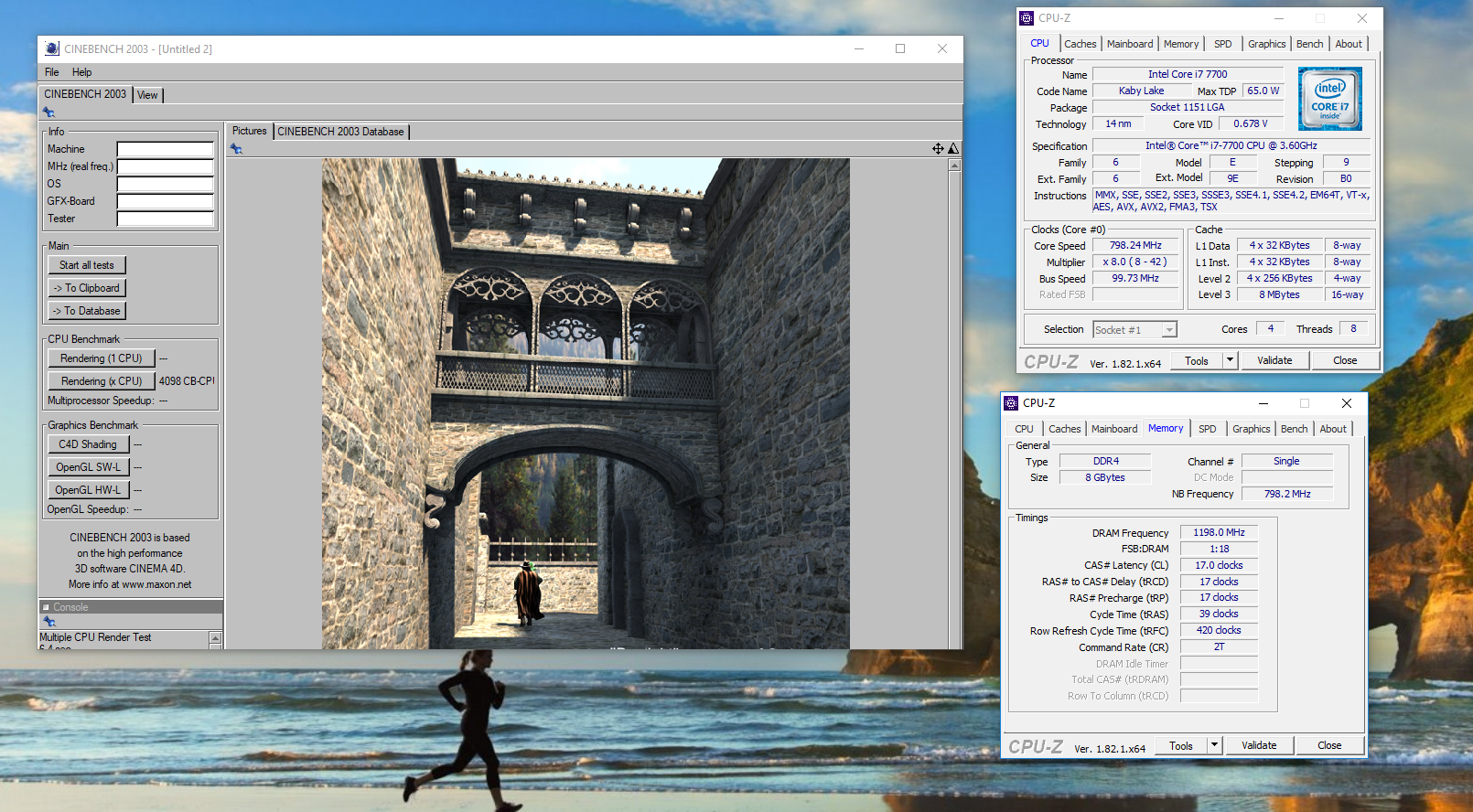Switch to Memory tab in upper CPU-Z window
The image size is (1473, 812).
(x=1181, y=44)
